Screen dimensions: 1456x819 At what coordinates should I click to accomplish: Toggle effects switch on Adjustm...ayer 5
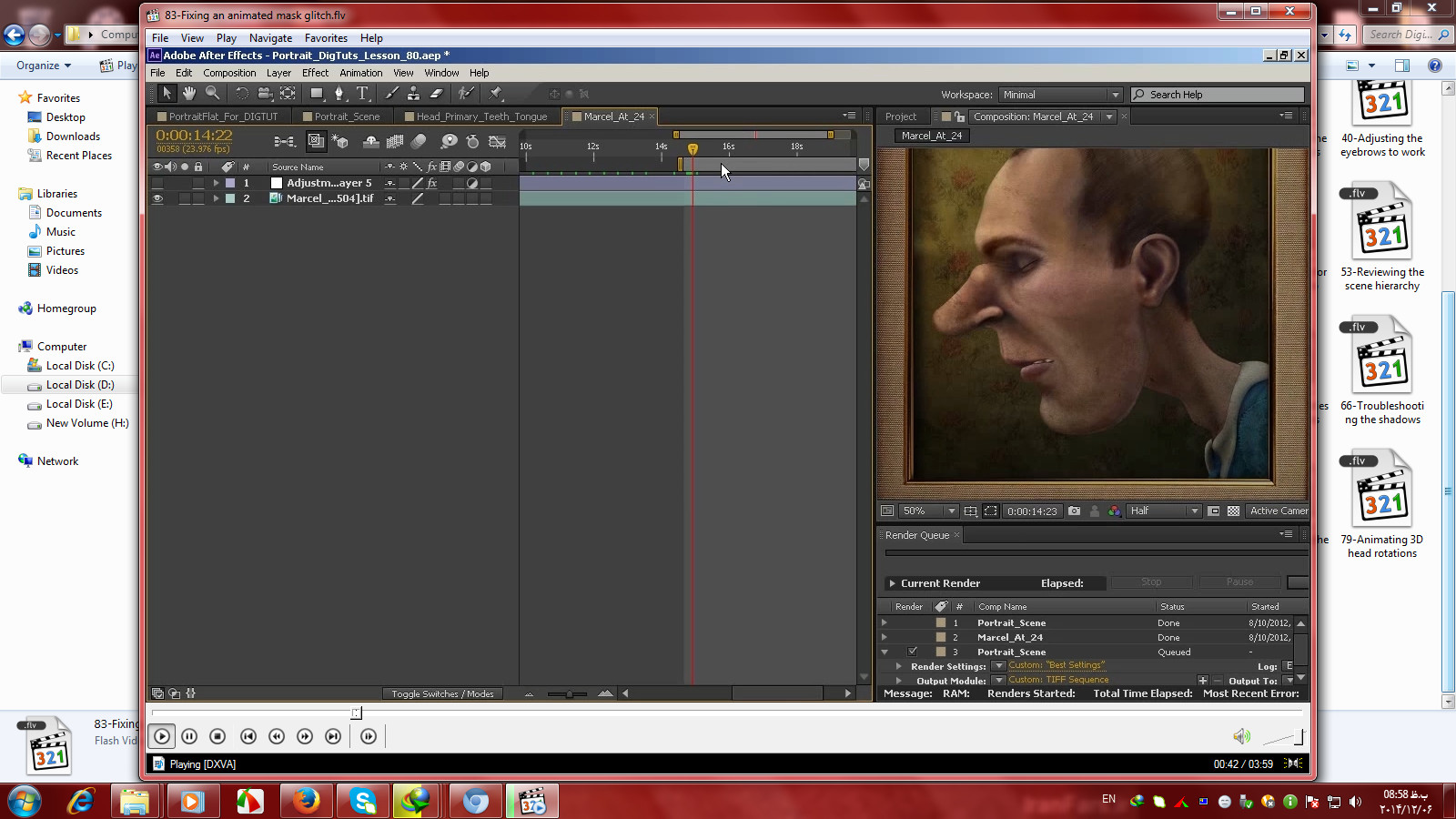(x=432, y=183)
